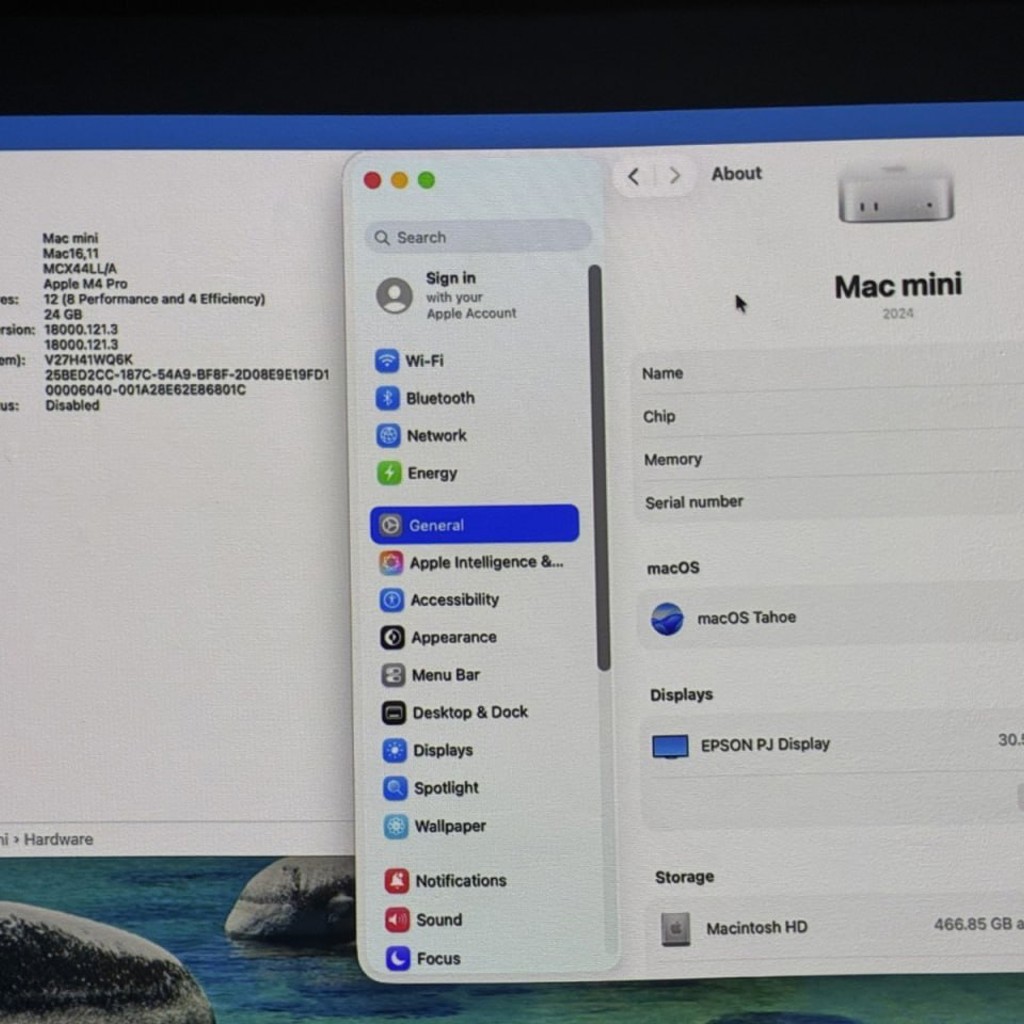The height and width of the screenshot is (1024, 1024).
Task: Click the macOS Tahoe row text
Action: point(746,618)
